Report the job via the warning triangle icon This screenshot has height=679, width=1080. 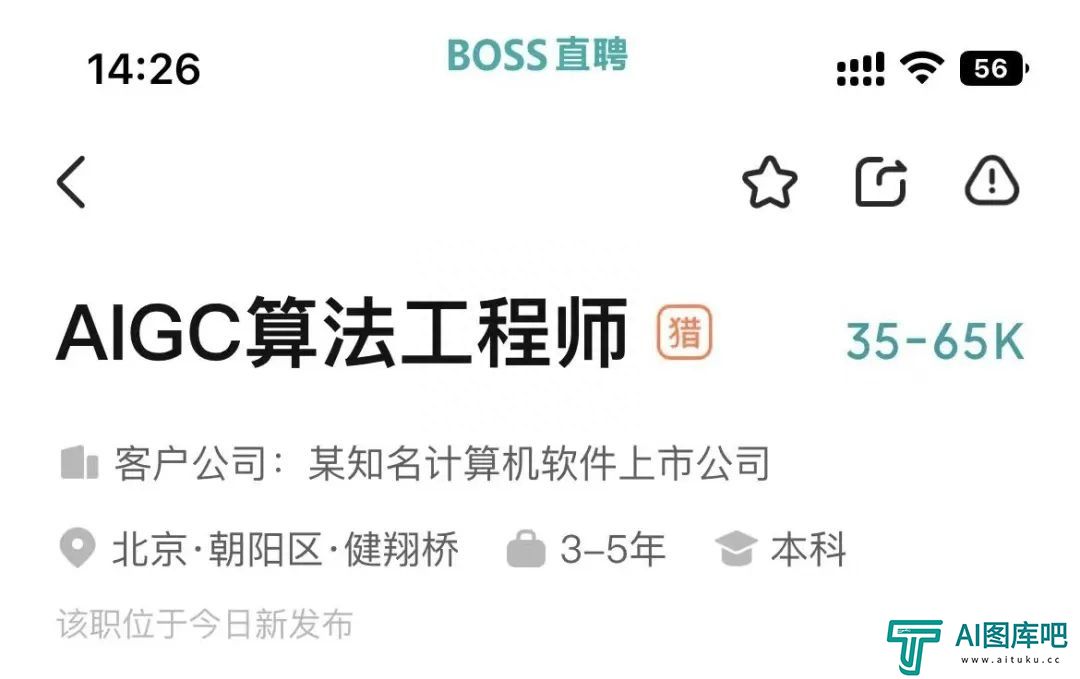tap(992, 181)
